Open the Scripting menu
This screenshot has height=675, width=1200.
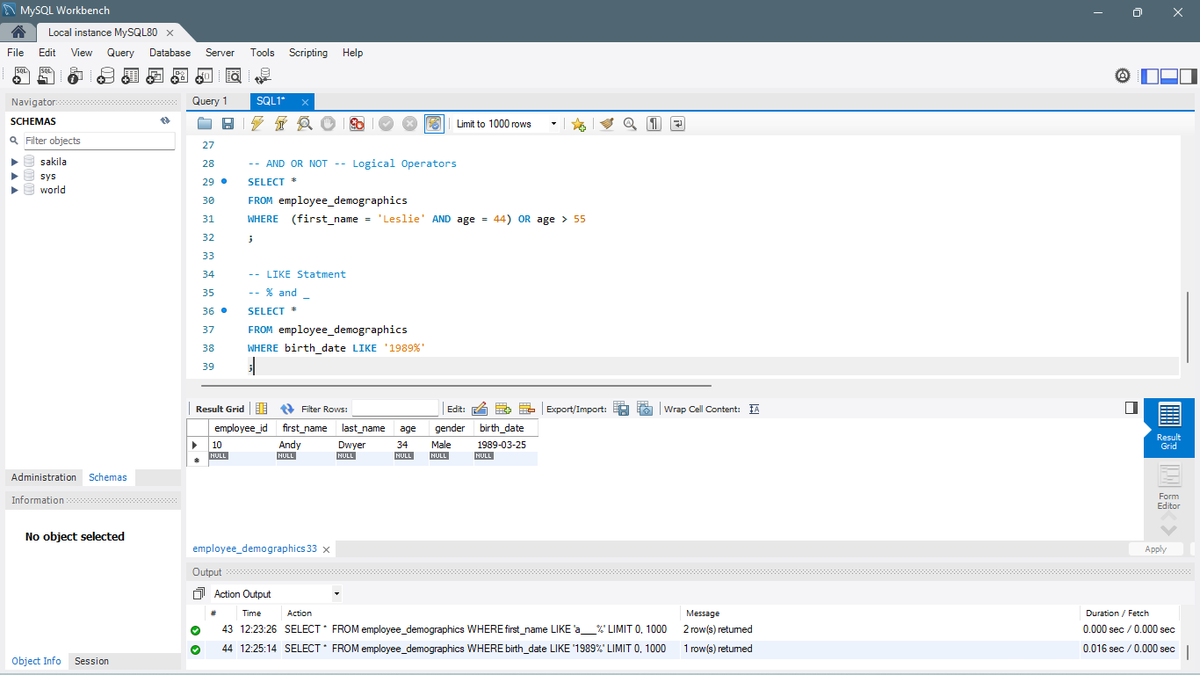click(308, 52)
